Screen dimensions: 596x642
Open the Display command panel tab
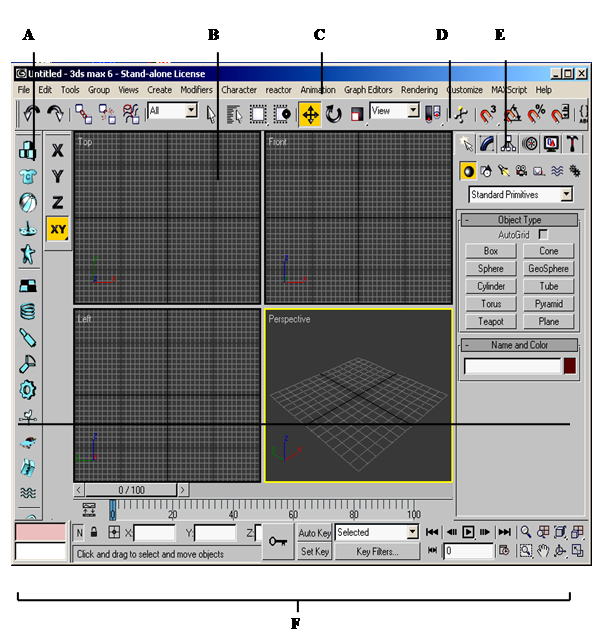point(551,144)
